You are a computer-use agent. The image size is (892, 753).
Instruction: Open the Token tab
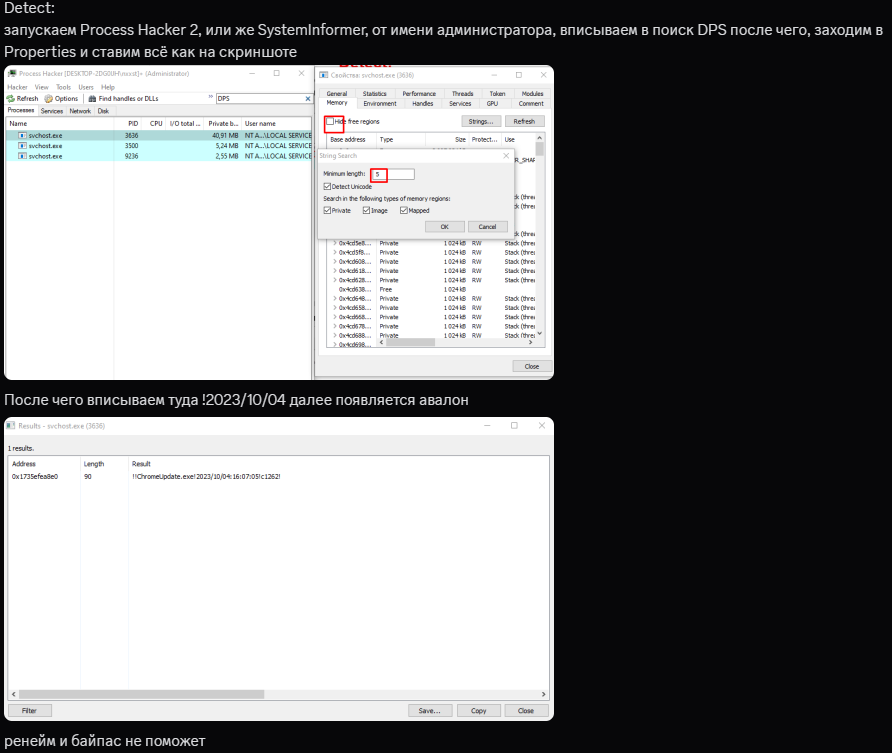pyautogui.click(x=497, y=93)
